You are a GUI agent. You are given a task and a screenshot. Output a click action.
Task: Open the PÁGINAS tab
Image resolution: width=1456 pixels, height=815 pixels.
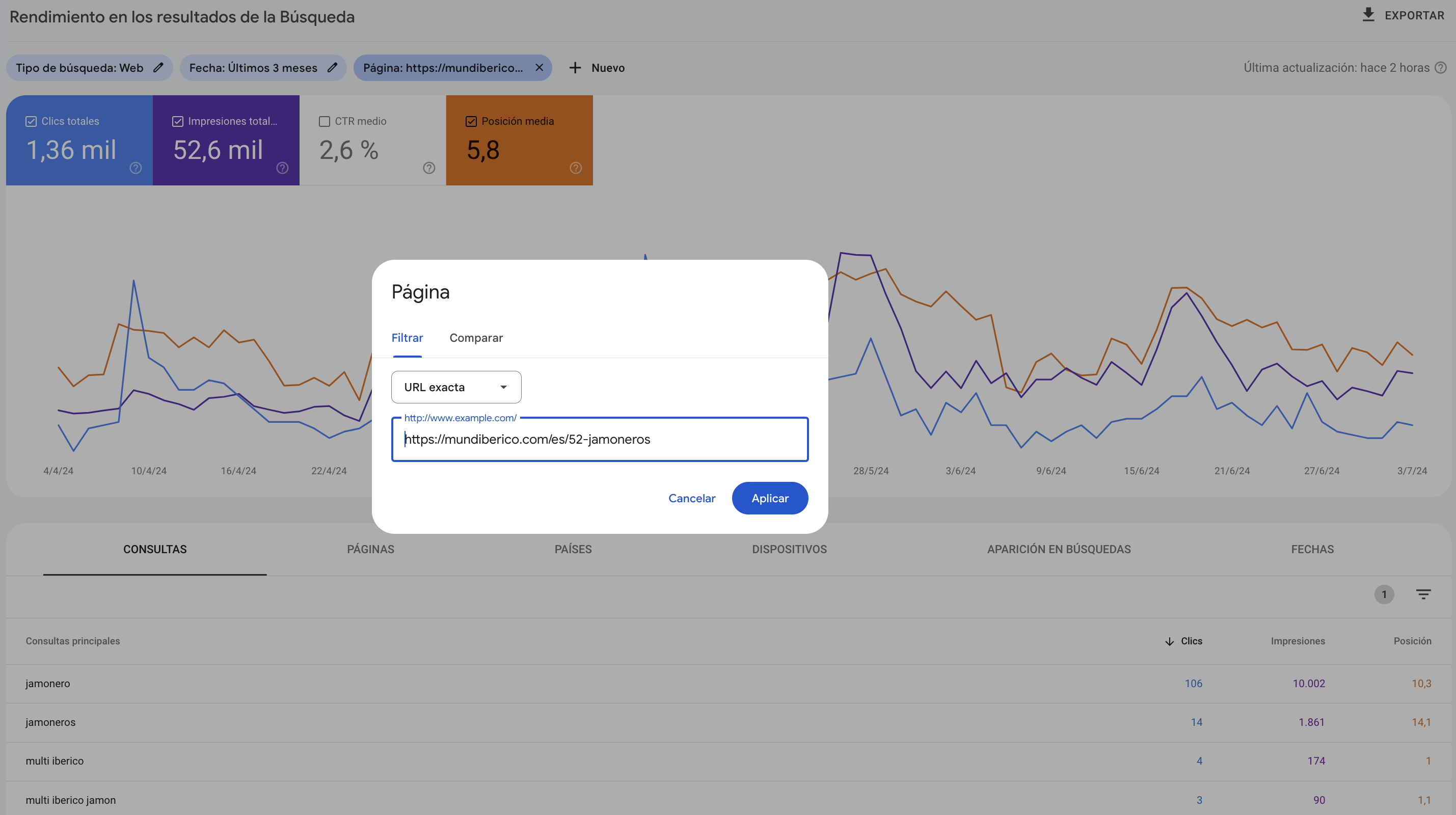click(370, 549)
